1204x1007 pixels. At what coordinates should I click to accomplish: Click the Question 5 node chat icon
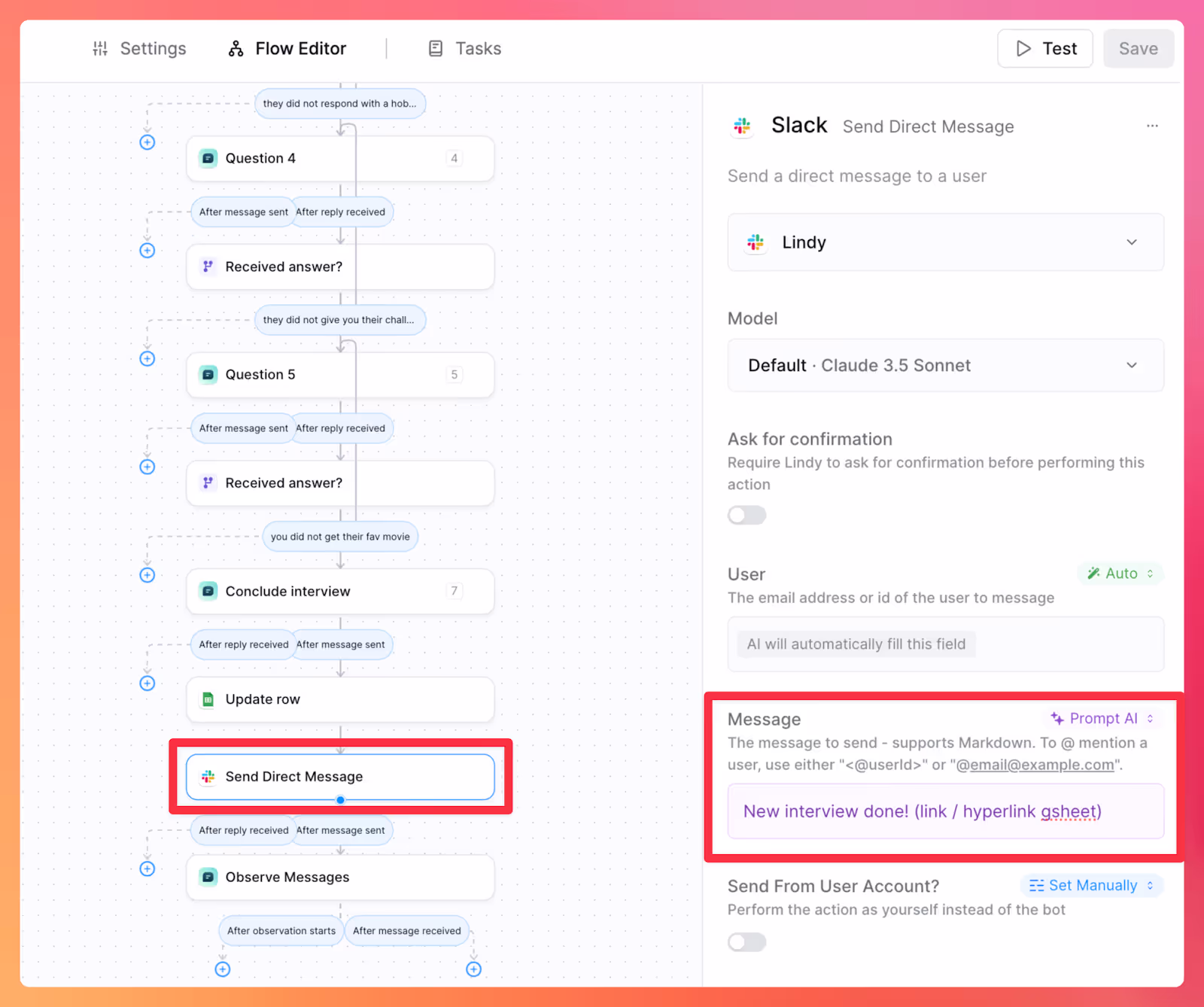coord(208,375)
